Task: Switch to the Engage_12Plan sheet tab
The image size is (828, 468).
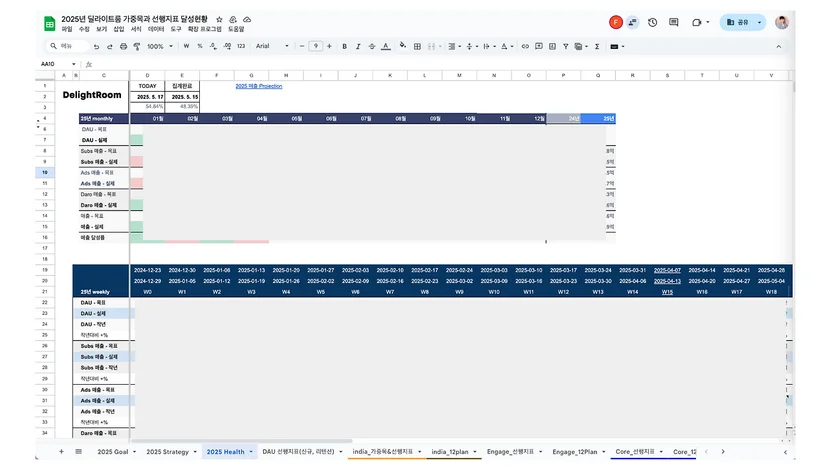Action: 575,452
